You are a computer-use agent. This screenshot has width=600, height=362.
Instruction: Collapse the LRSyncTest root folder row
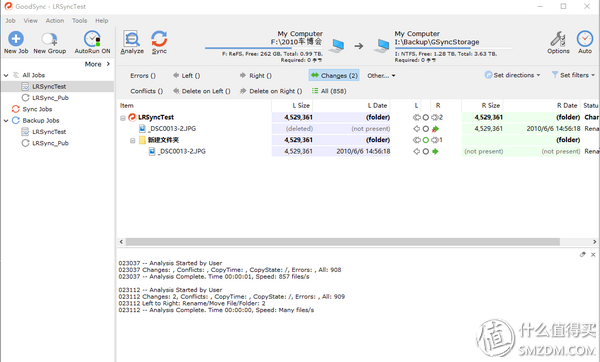(x=123, y=118)
